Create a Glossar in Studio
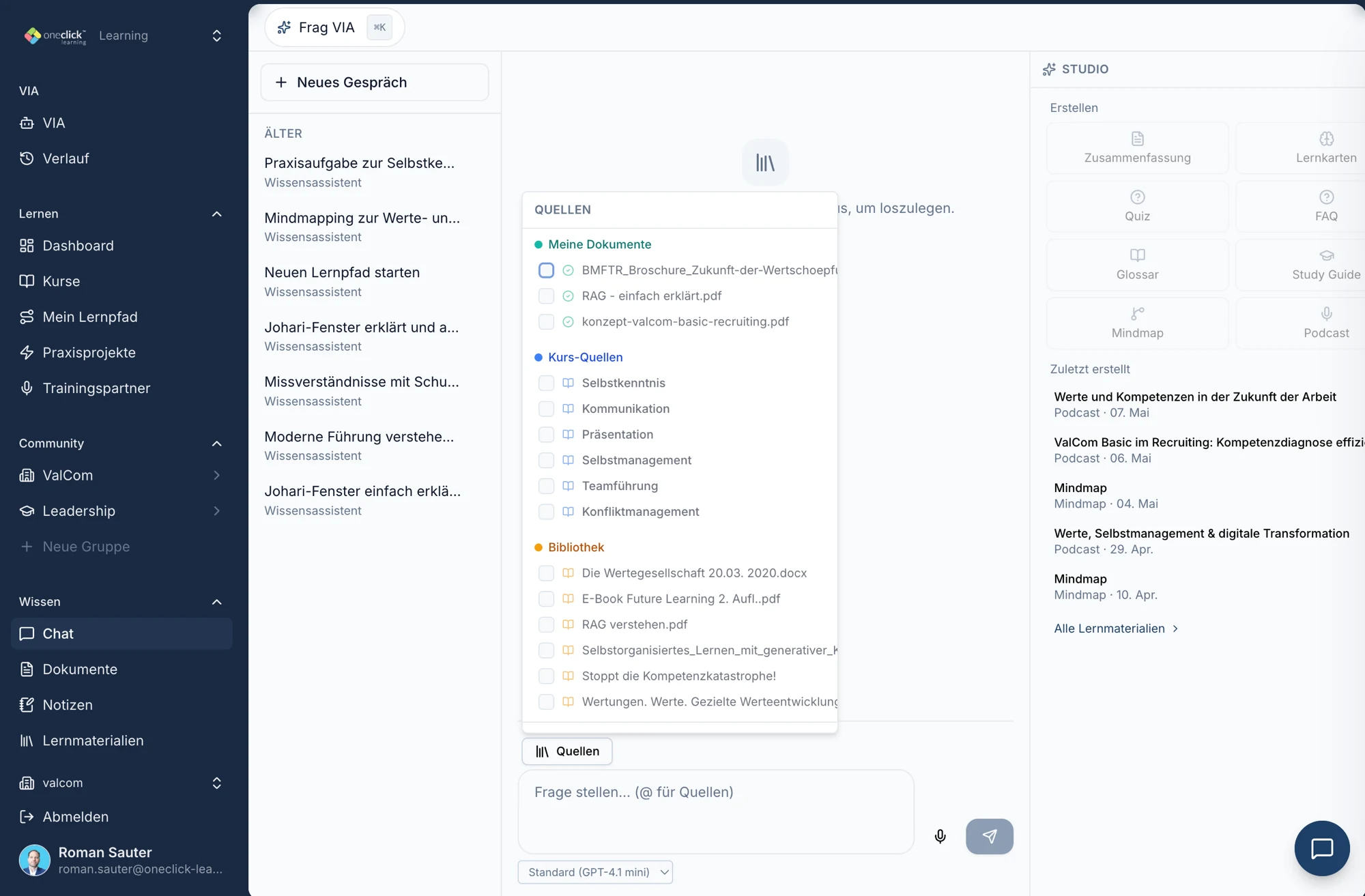The height and width of the screenshot is (896, 1365). pos(1137,265)
